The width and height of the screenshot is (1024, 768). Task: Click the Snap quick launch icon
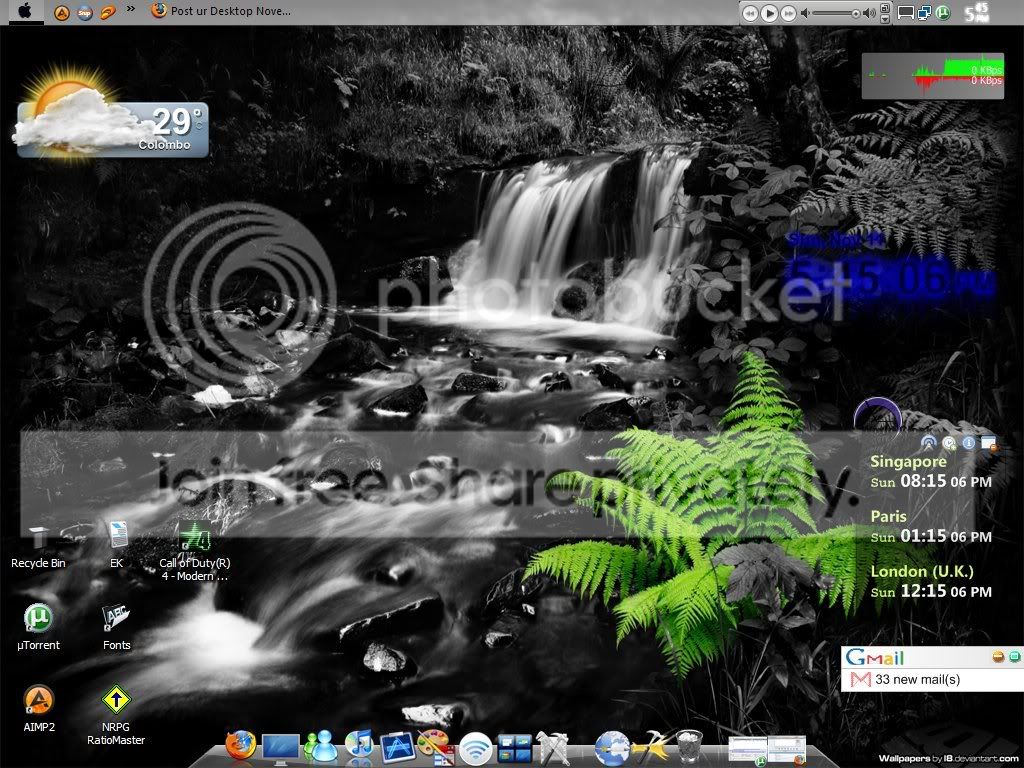[x=84, y=12]
